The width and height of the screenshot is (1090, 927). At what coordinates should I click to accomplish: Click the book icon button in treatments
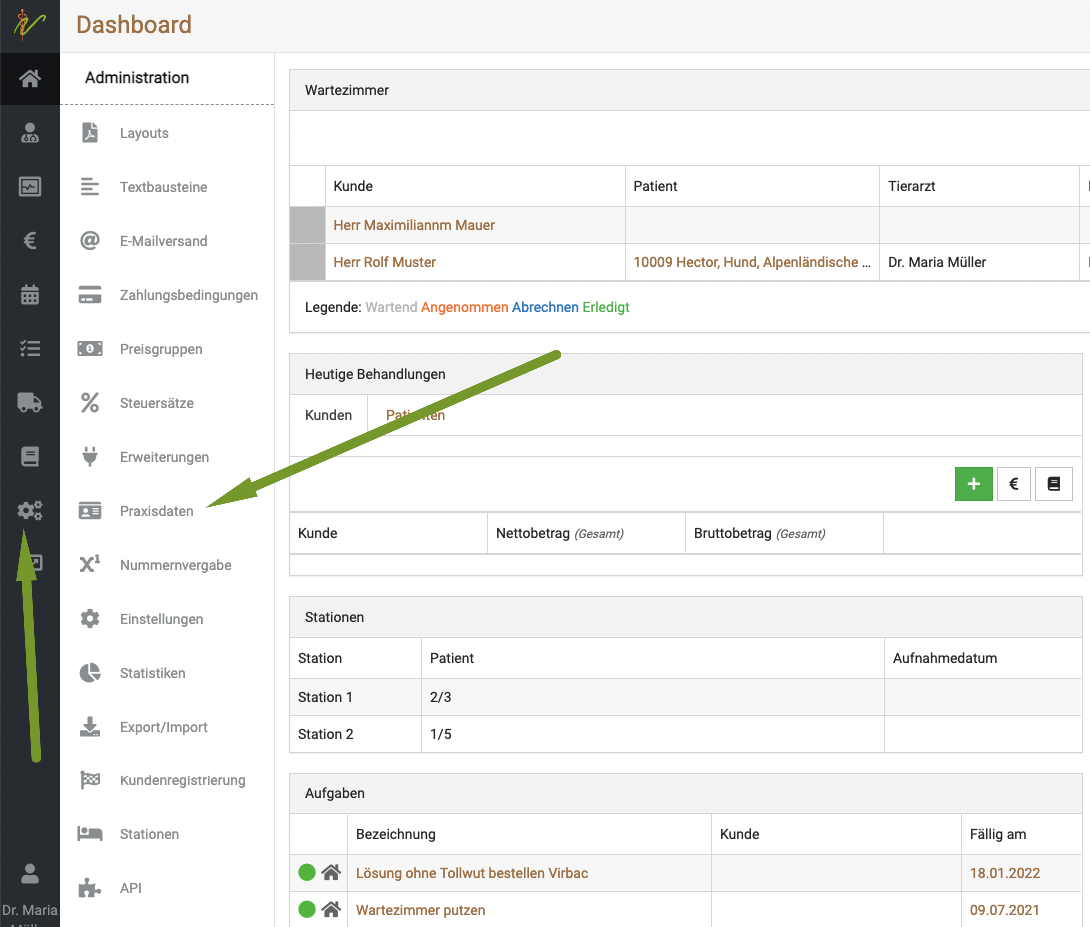[x=1053, y=484]
